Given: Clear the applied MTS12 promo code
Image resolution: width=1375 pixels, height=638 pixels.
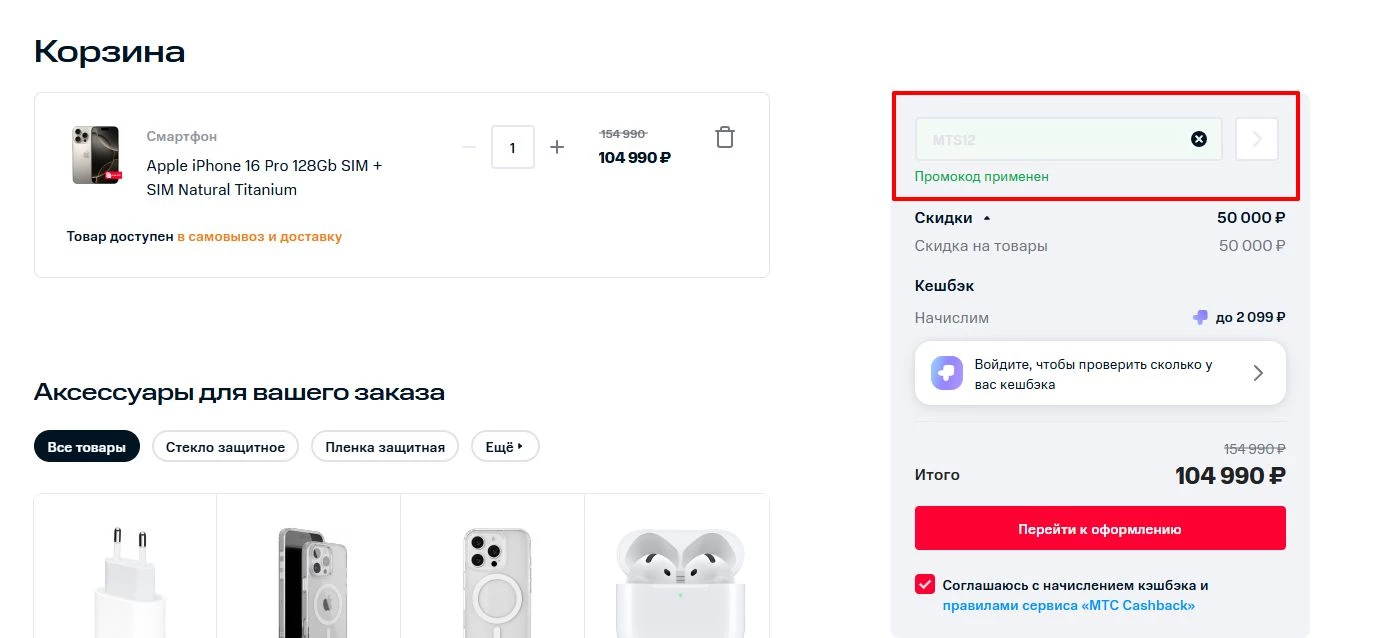Looking at the screenshot, I should pos(1198,139).
